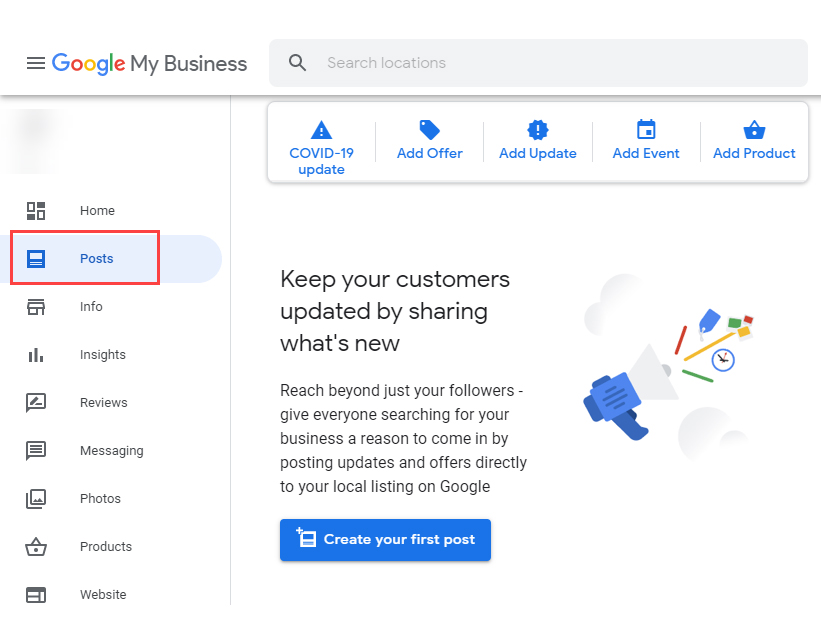Image resolution: width=821 pixels, height=644 pixels.
Task: Open Products in sidebar
Action: pyautogui.click(x=106, y=547)
